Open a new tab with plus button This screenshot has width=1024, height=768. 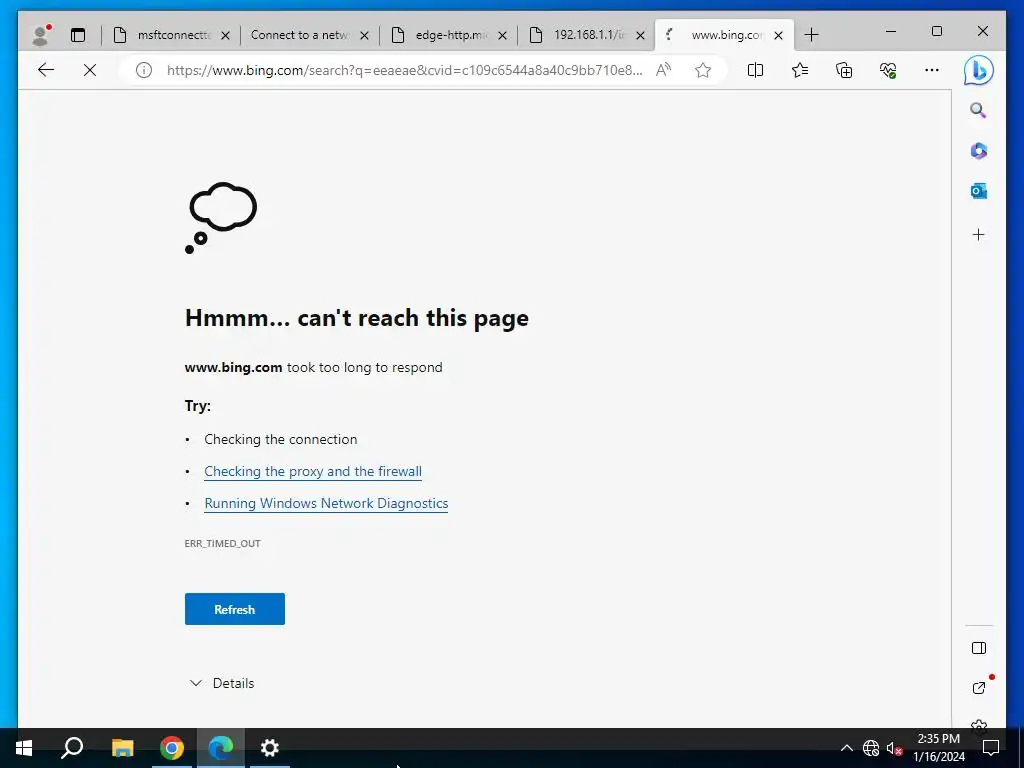[811, 35]
